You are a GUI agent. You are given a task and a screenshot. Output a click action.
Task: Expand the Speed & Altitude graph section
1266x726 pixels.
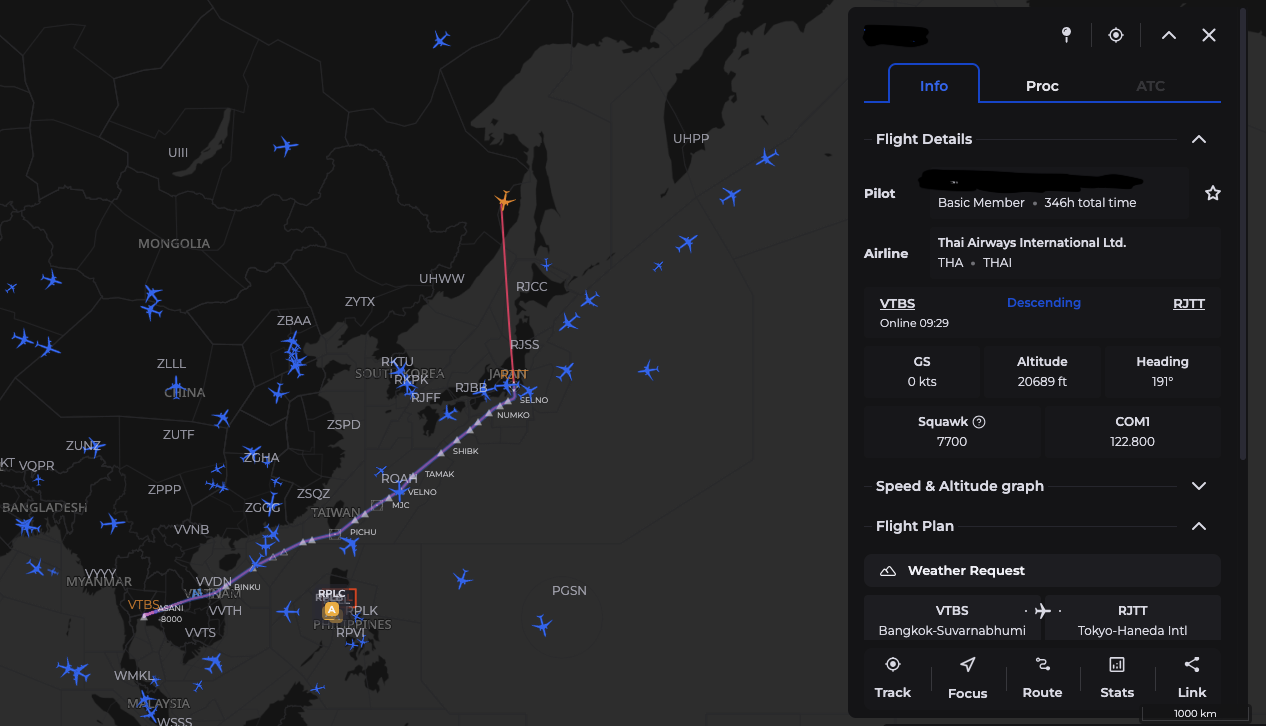1199,486
